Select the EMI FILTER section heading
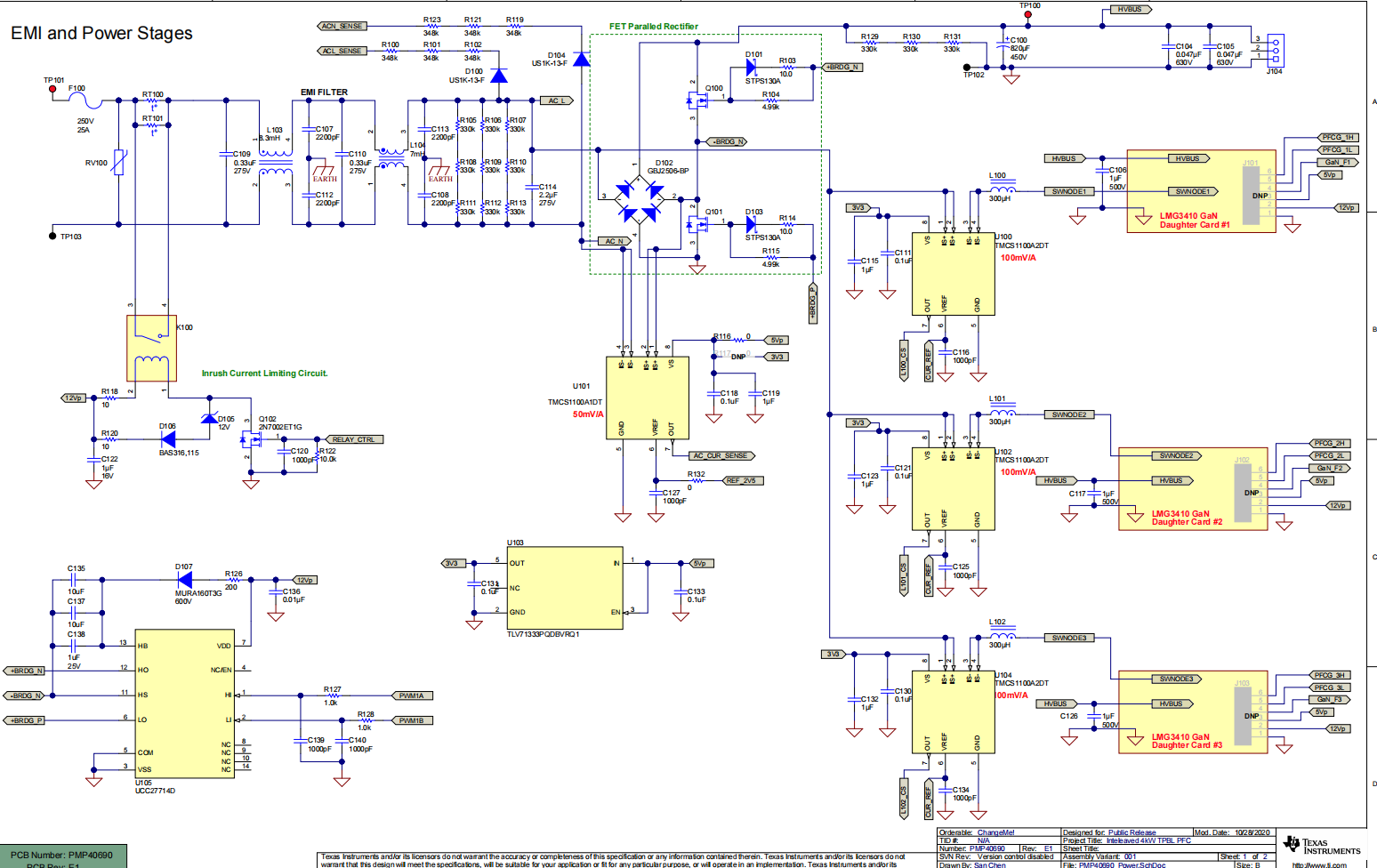The image size is (1377, 868). coord(325,92)
